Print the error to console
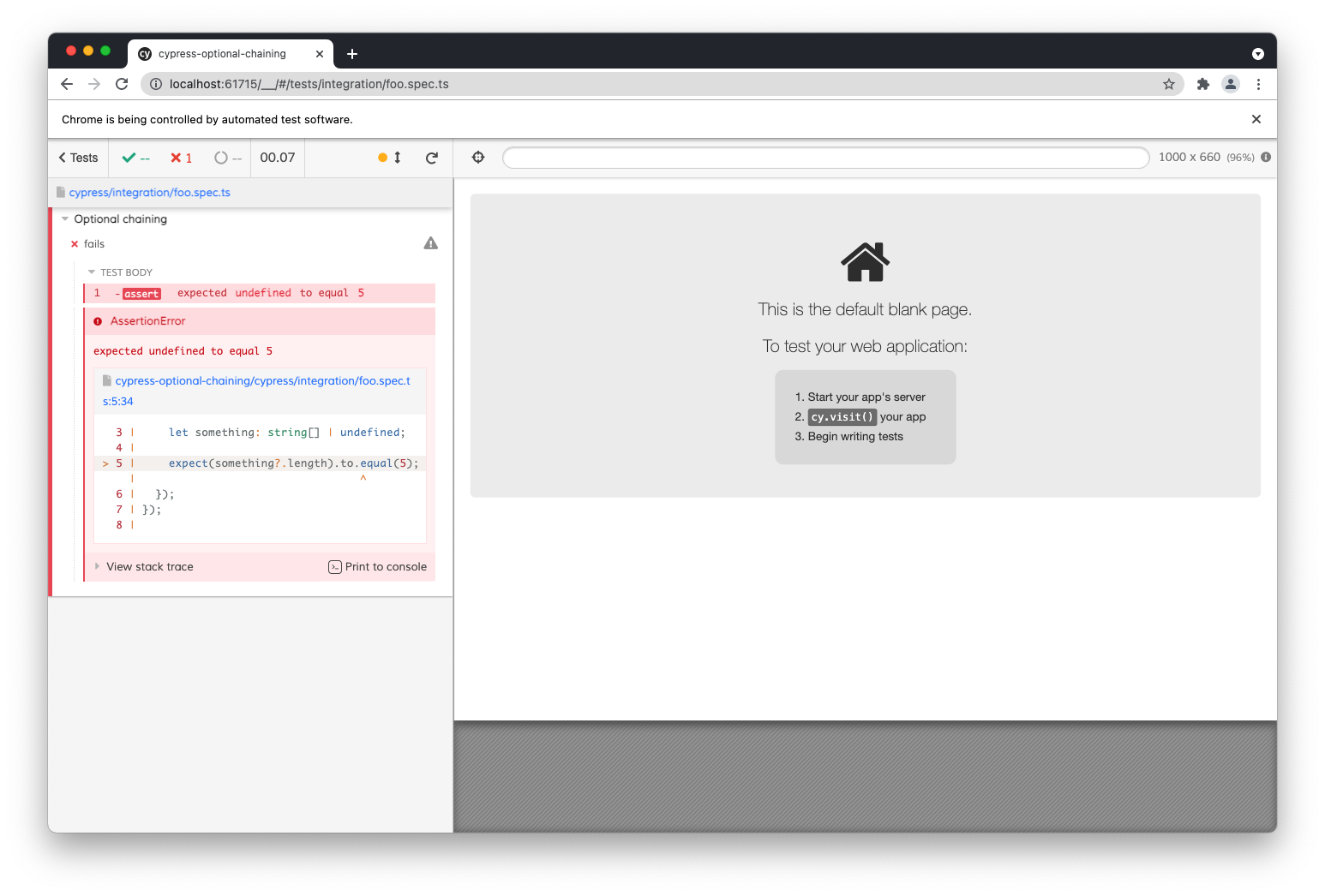This screenshot has width=1325, height=896. pos(377,567)
